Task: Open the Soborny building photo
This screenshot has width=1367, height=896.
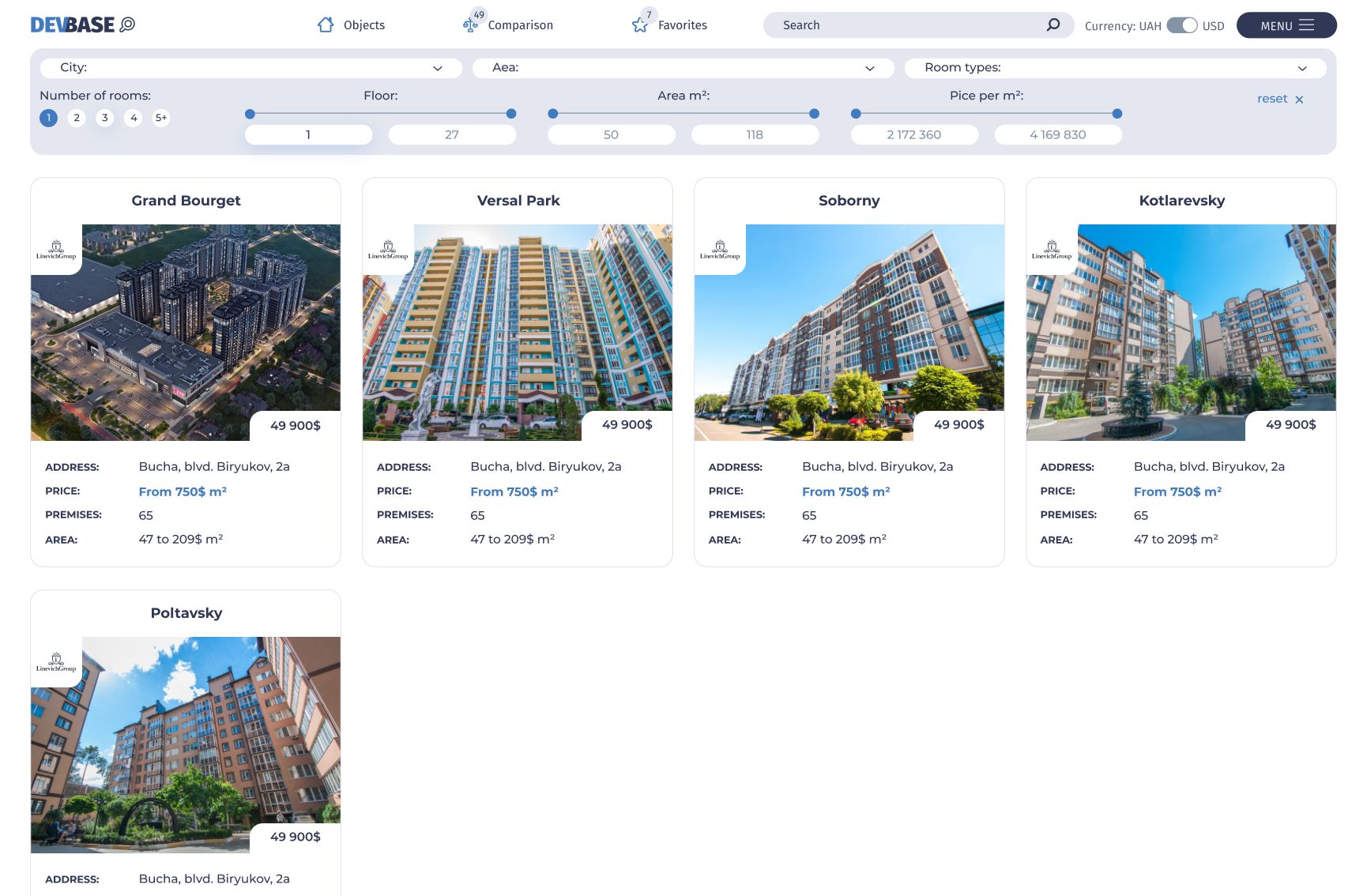Action: tap(849, 333)
